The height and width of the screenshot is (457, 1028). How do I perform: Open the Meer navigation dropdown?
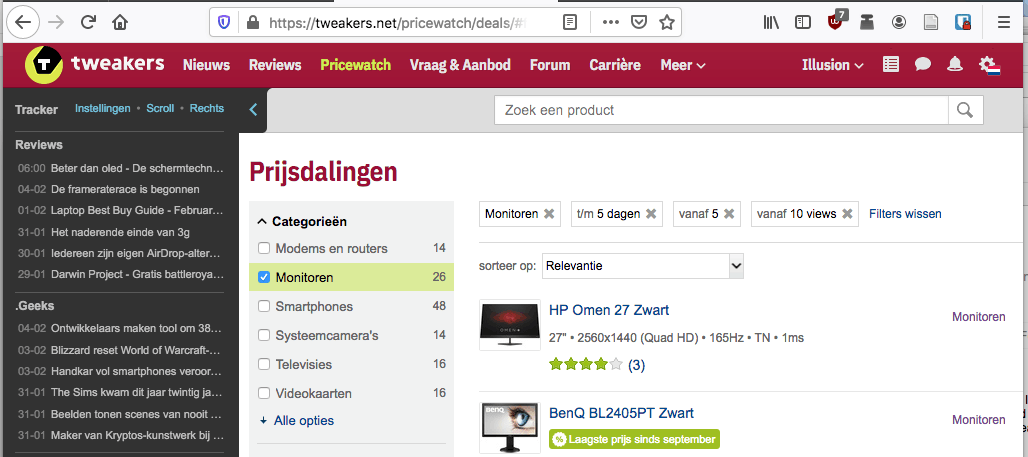pyautogui.click(x=682, y=65)
